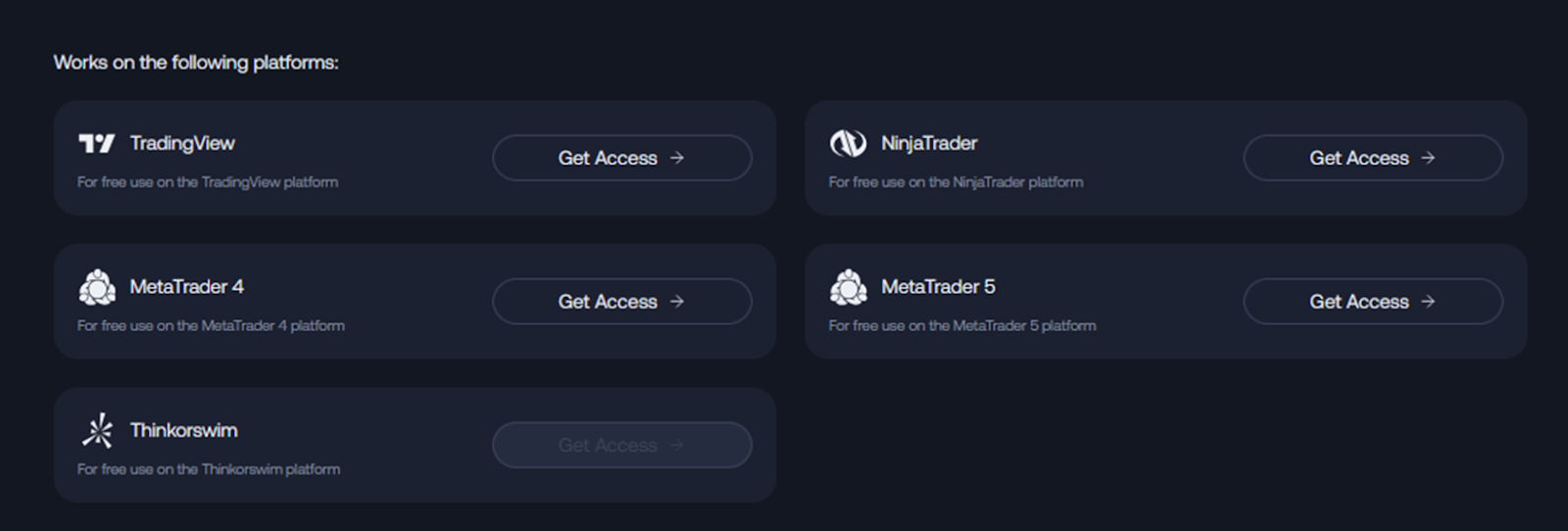Select the TradingView platform title
The height and width of the screenshot is (531, 1568).
(182, 144)
